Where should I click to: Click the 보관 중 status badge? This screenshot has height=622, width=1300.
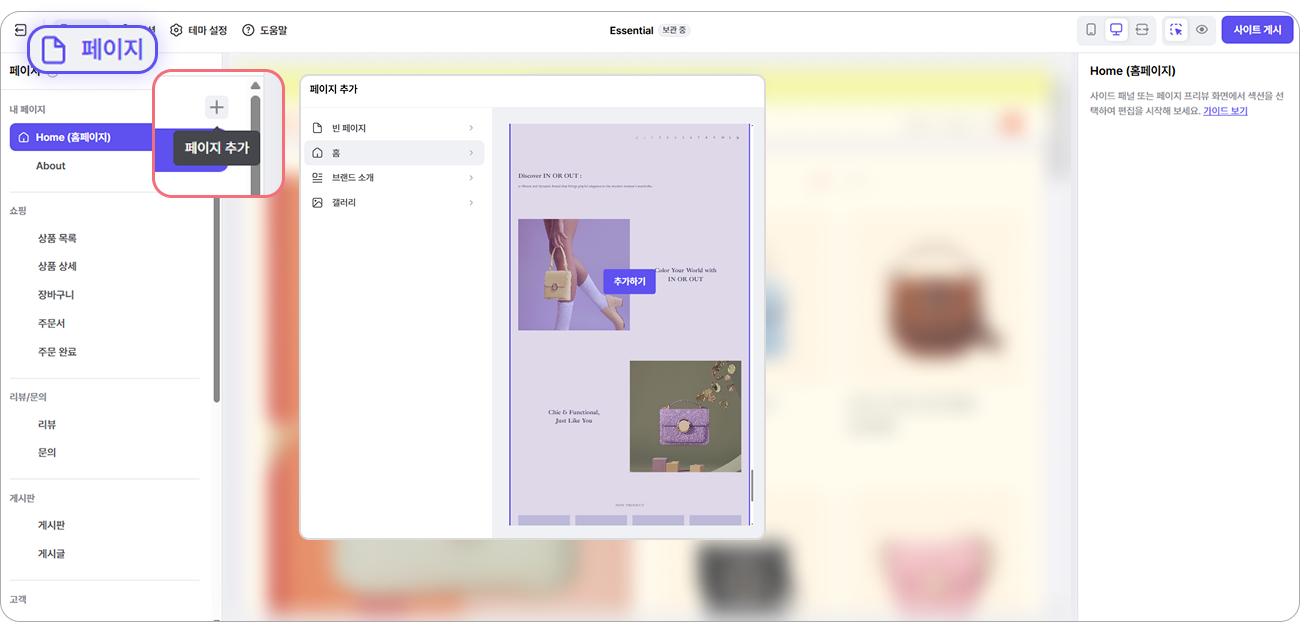(x=675, y=30)
